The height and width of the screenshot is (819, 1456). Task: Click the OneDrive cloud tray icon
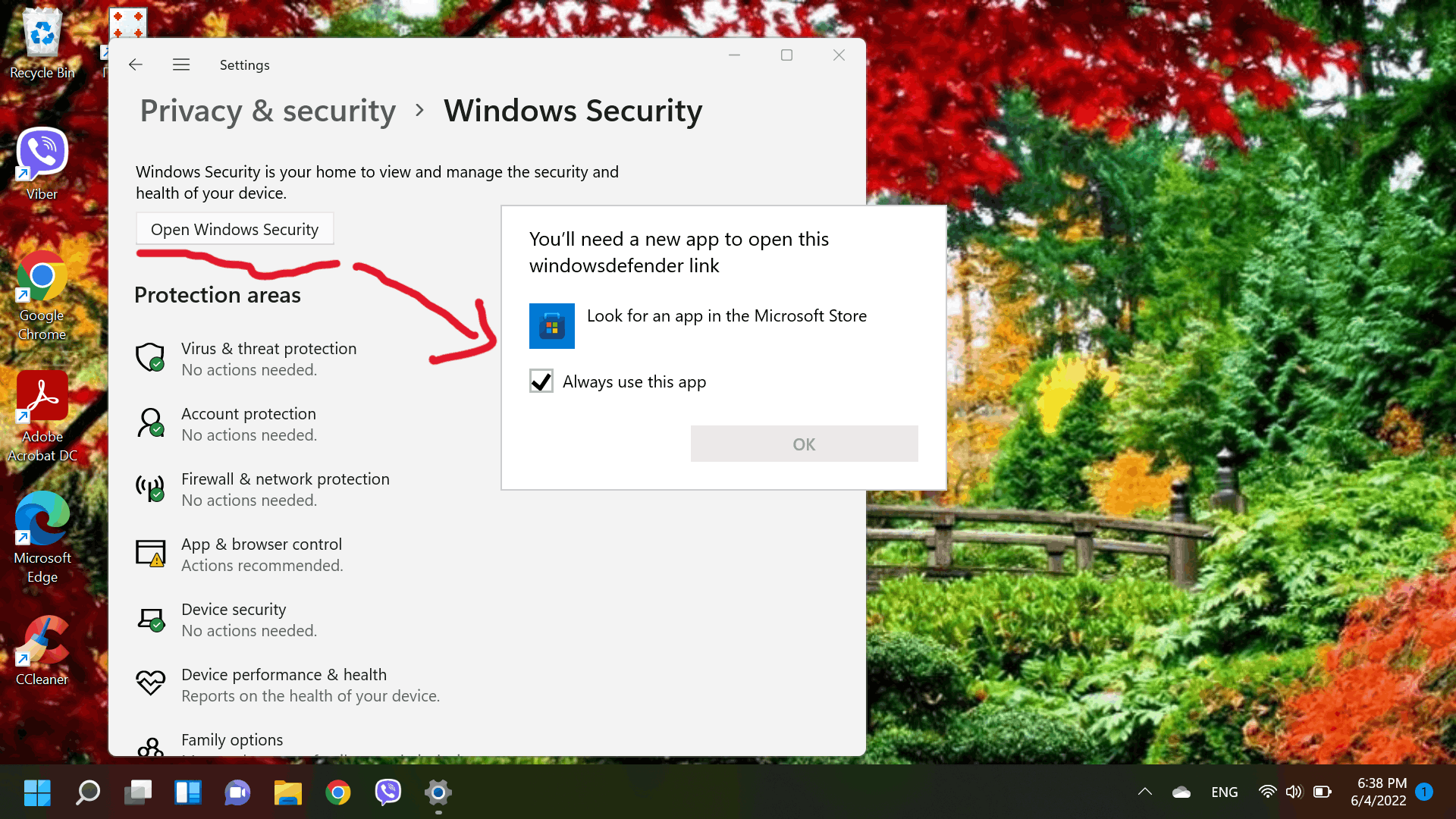coord(1181,792)
